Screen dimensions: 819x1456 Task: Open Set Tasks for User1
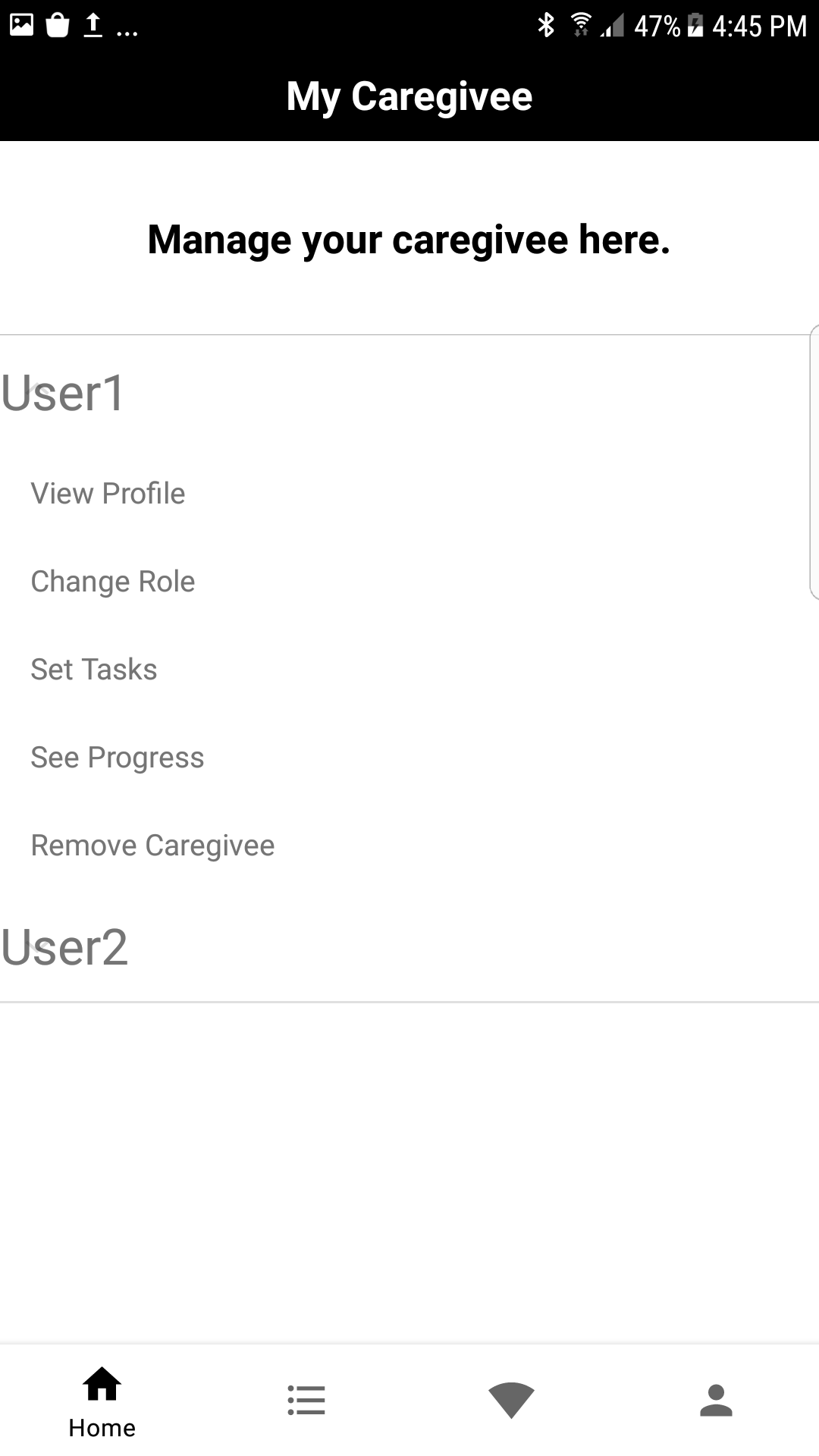pos(93,669)
